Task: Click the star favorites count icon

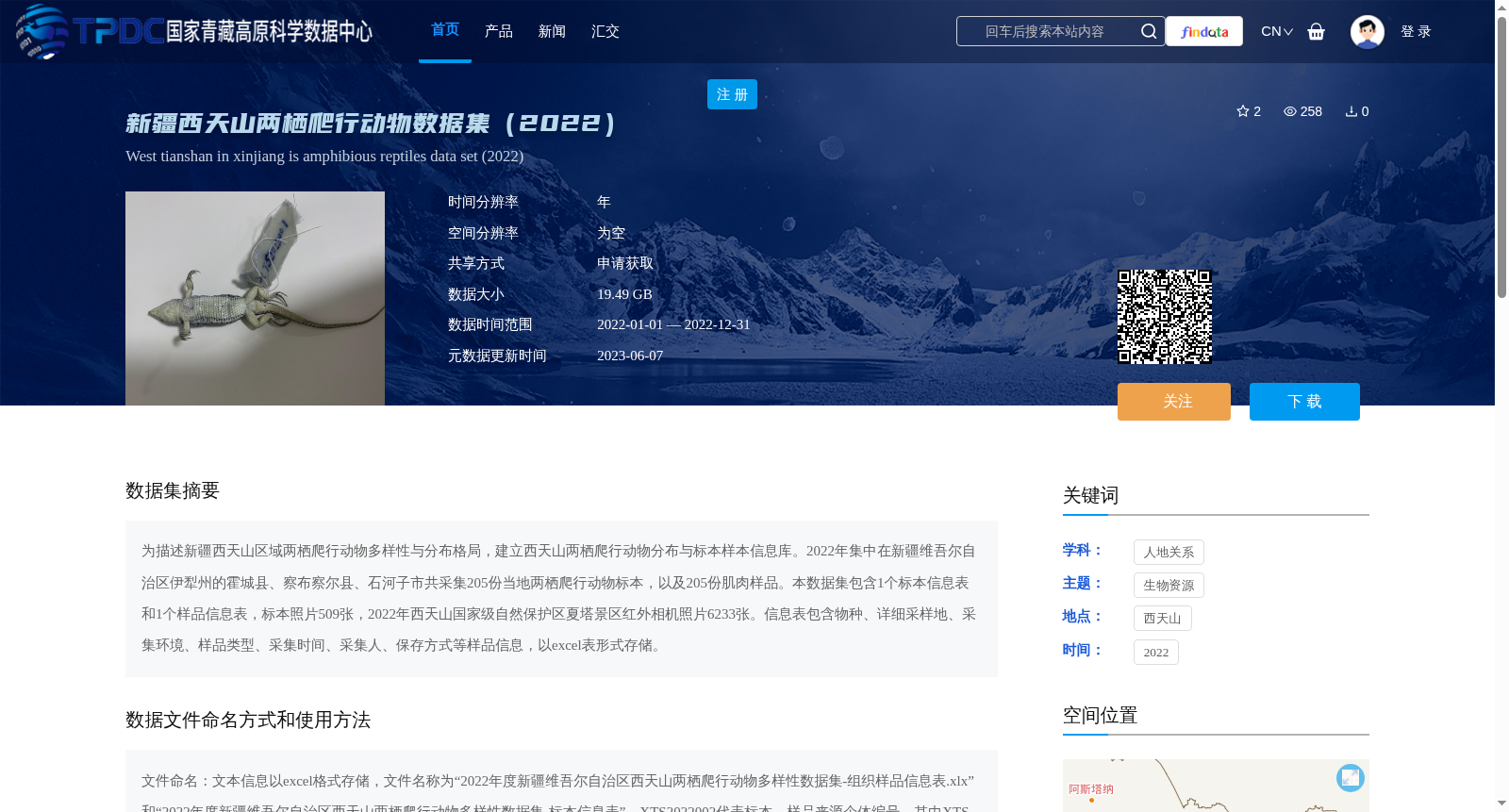Action: [1243, 111]
